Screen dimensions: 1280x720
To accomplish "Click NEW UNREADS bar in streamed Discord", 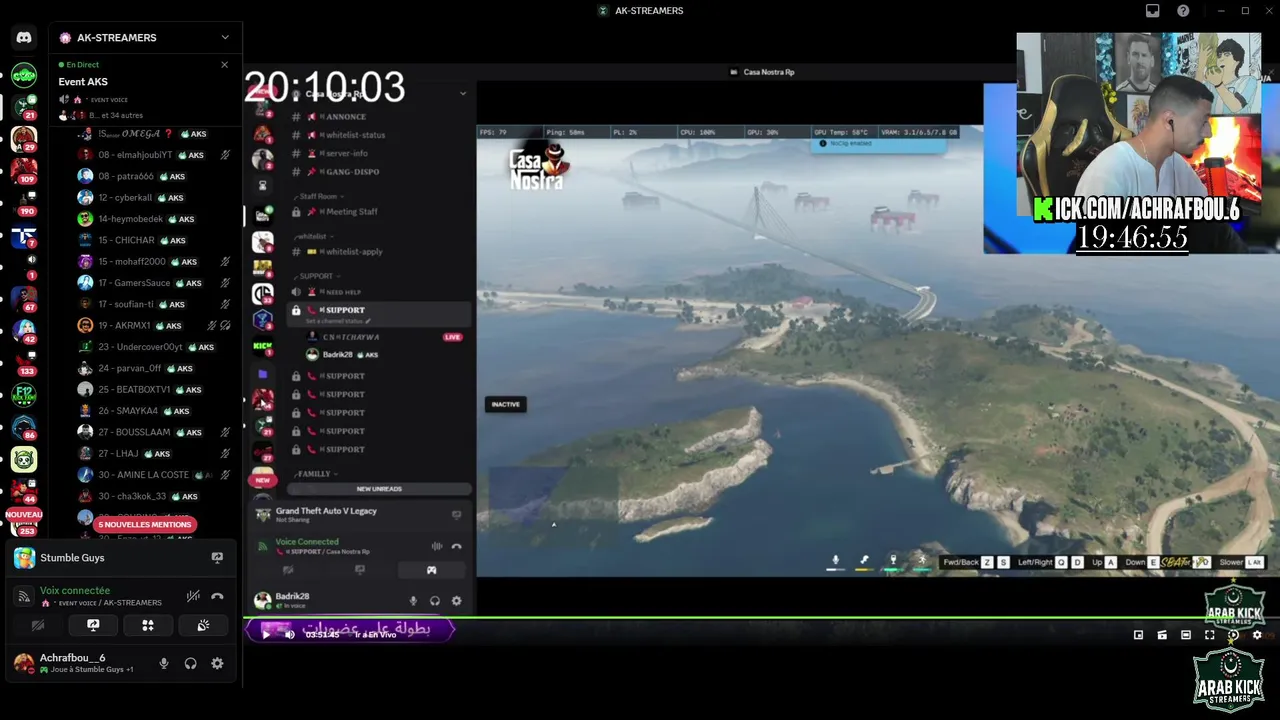I will [379, 489].
